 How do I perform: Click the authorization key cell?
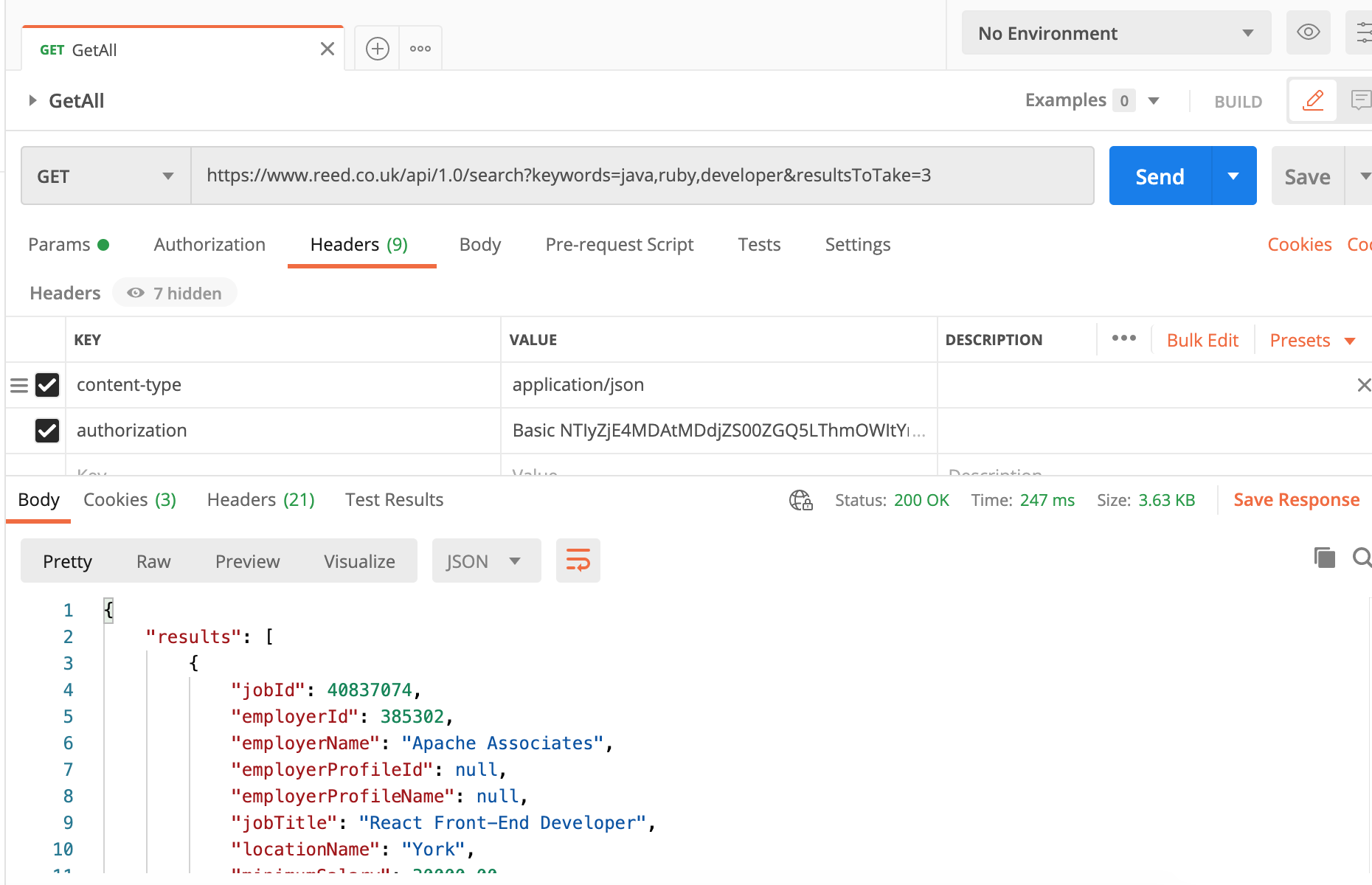pyautogui.click(x=283, y=431)
